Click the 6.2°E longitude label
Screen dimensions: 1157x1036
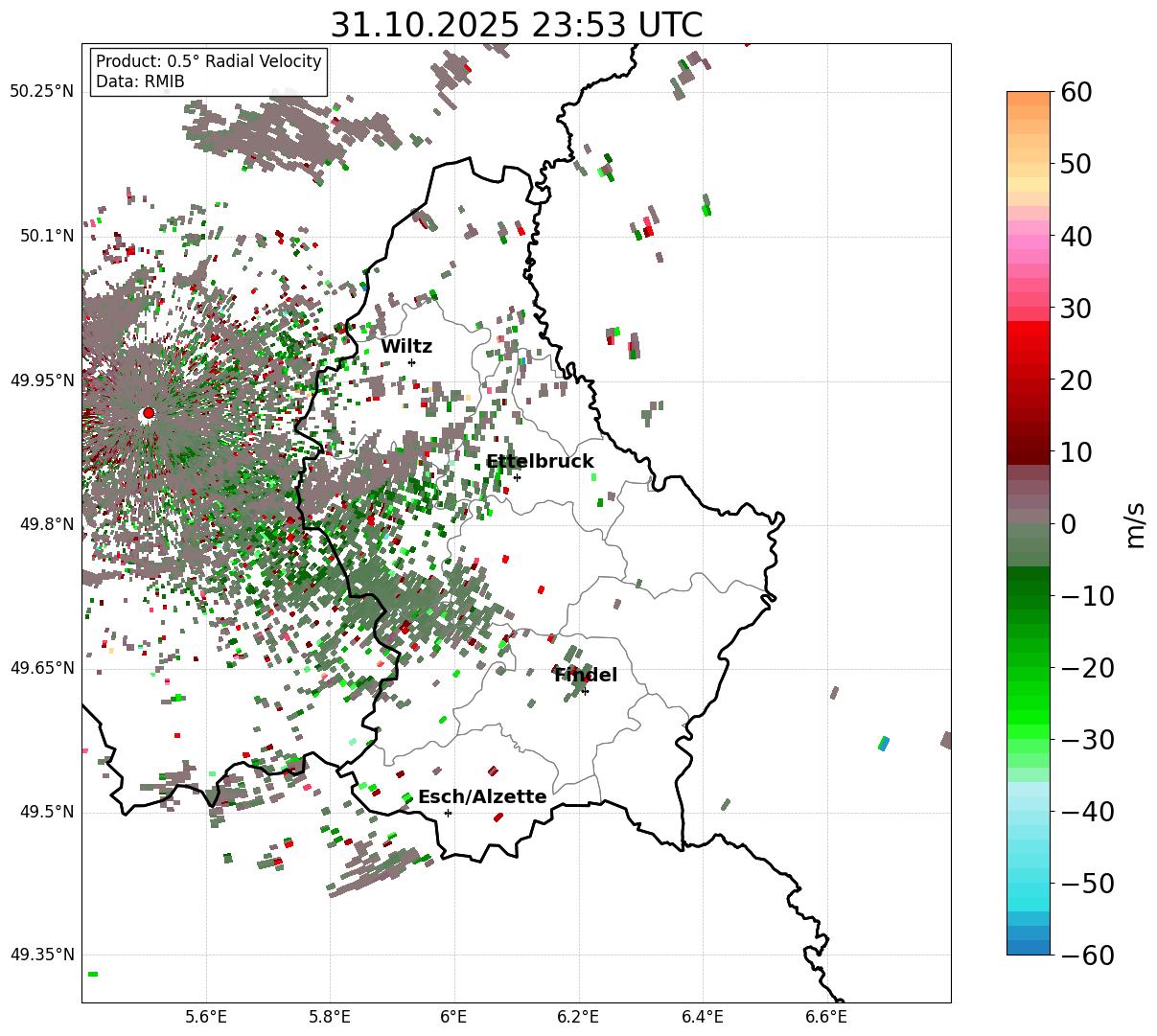[579, 1017]
